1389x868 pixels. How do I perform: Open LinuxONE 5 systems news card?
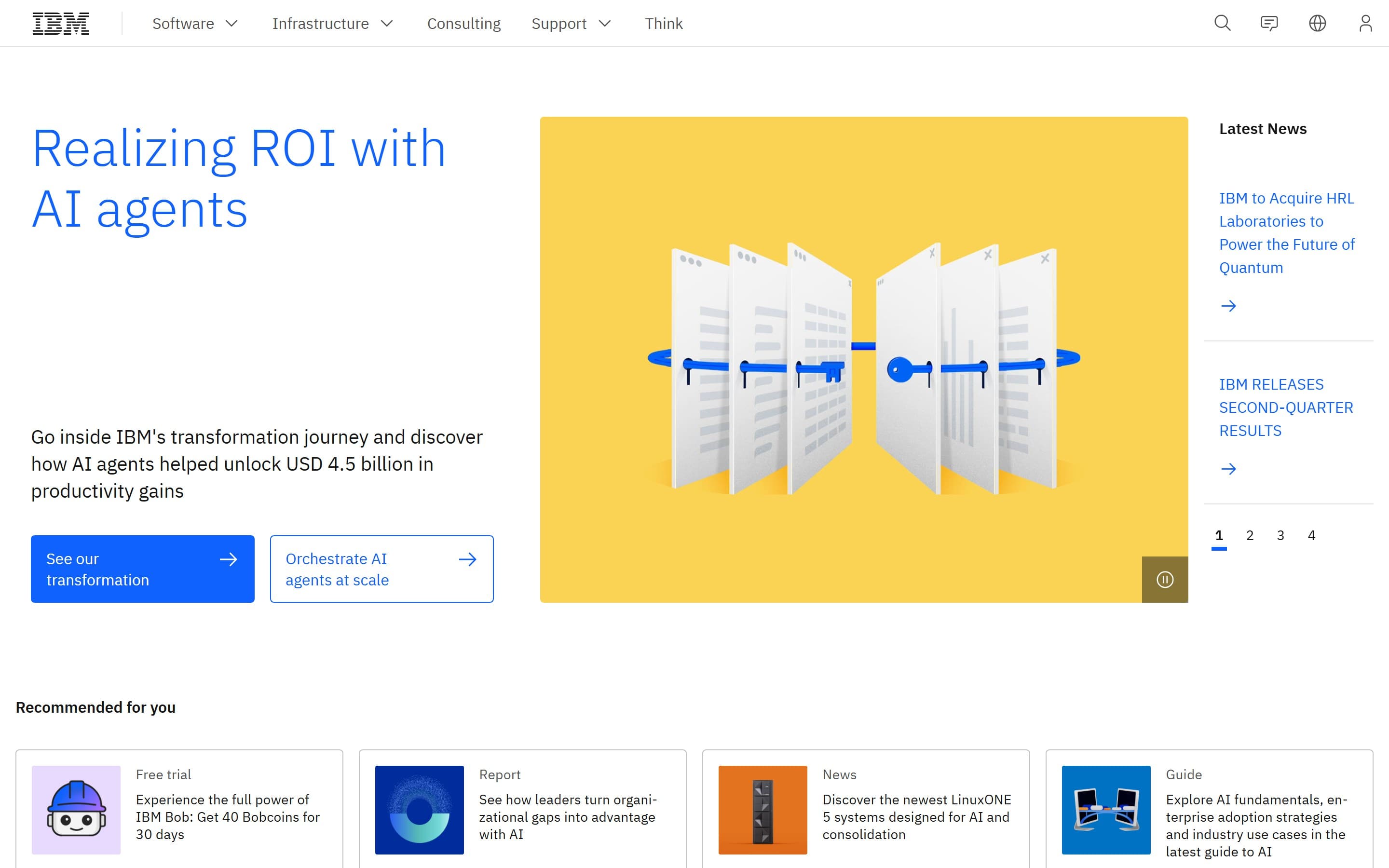[x=917, y=817]
